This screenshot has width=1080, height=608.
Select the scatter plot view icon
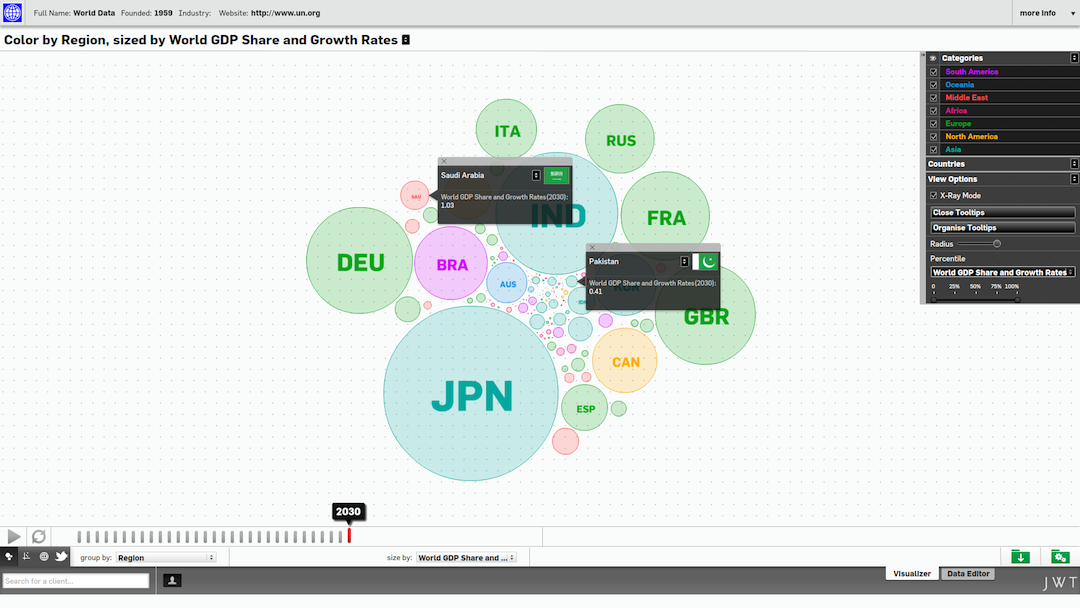[27, 557]
